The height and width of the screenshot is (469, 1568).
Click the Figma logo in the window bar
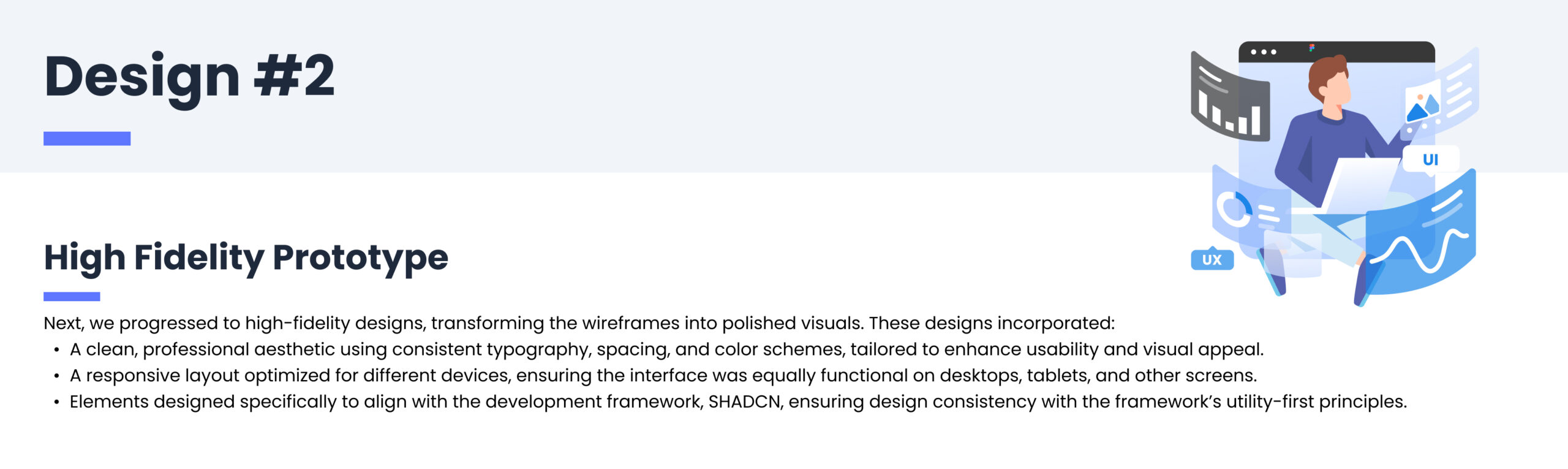tap(1311, 48)
